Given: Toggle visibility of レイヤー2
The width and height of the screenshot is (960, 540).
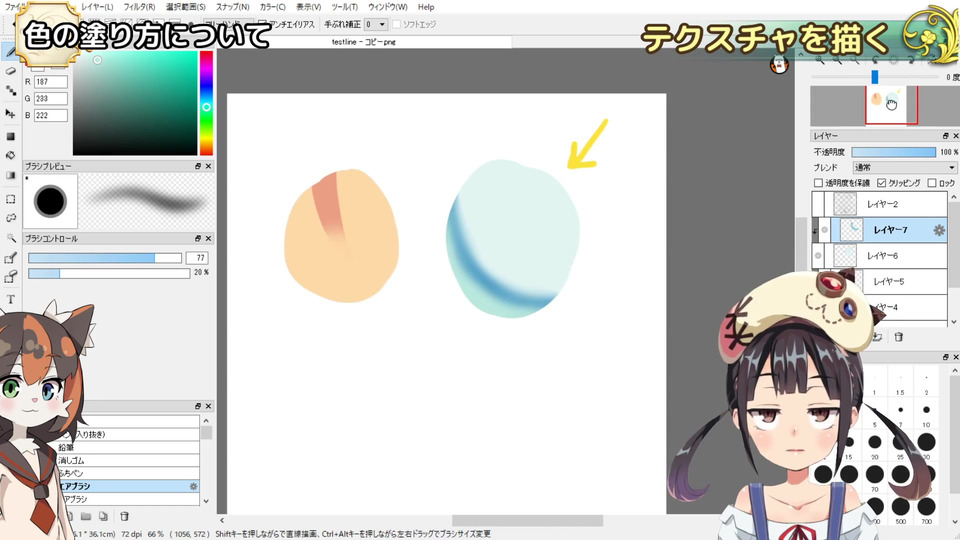Looking at the screenshot, I should click(818, 204).
